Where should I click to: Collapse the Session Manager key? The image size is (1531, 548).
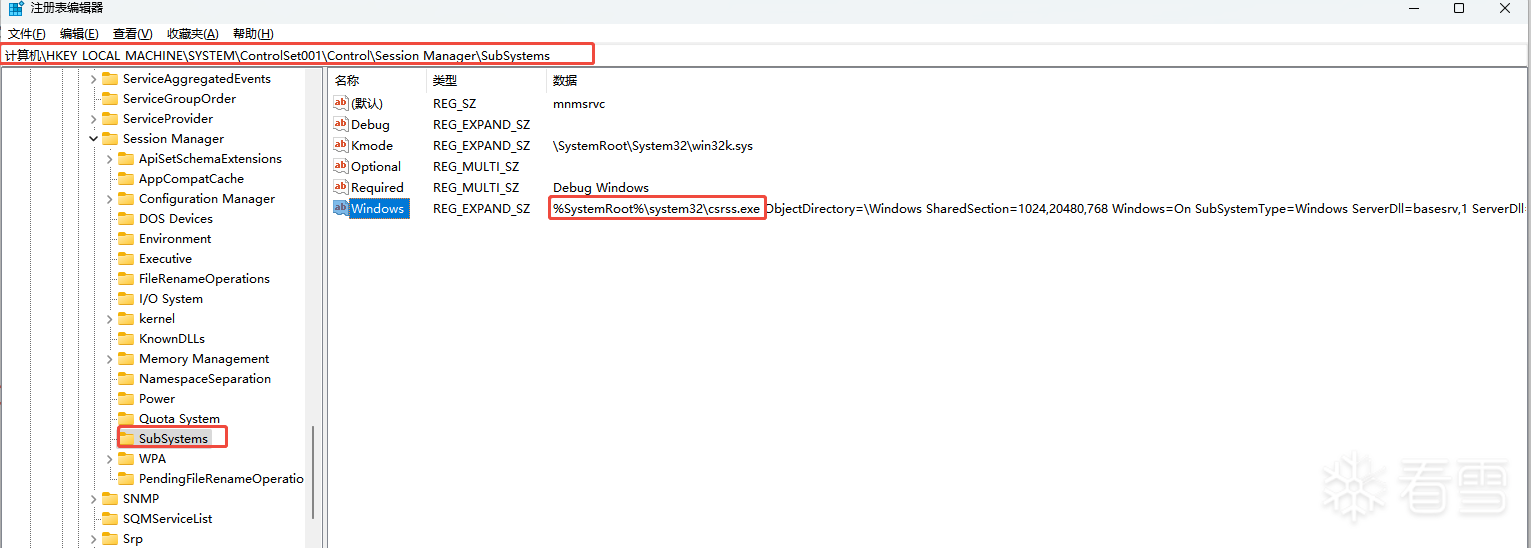[x=93, y=139]
